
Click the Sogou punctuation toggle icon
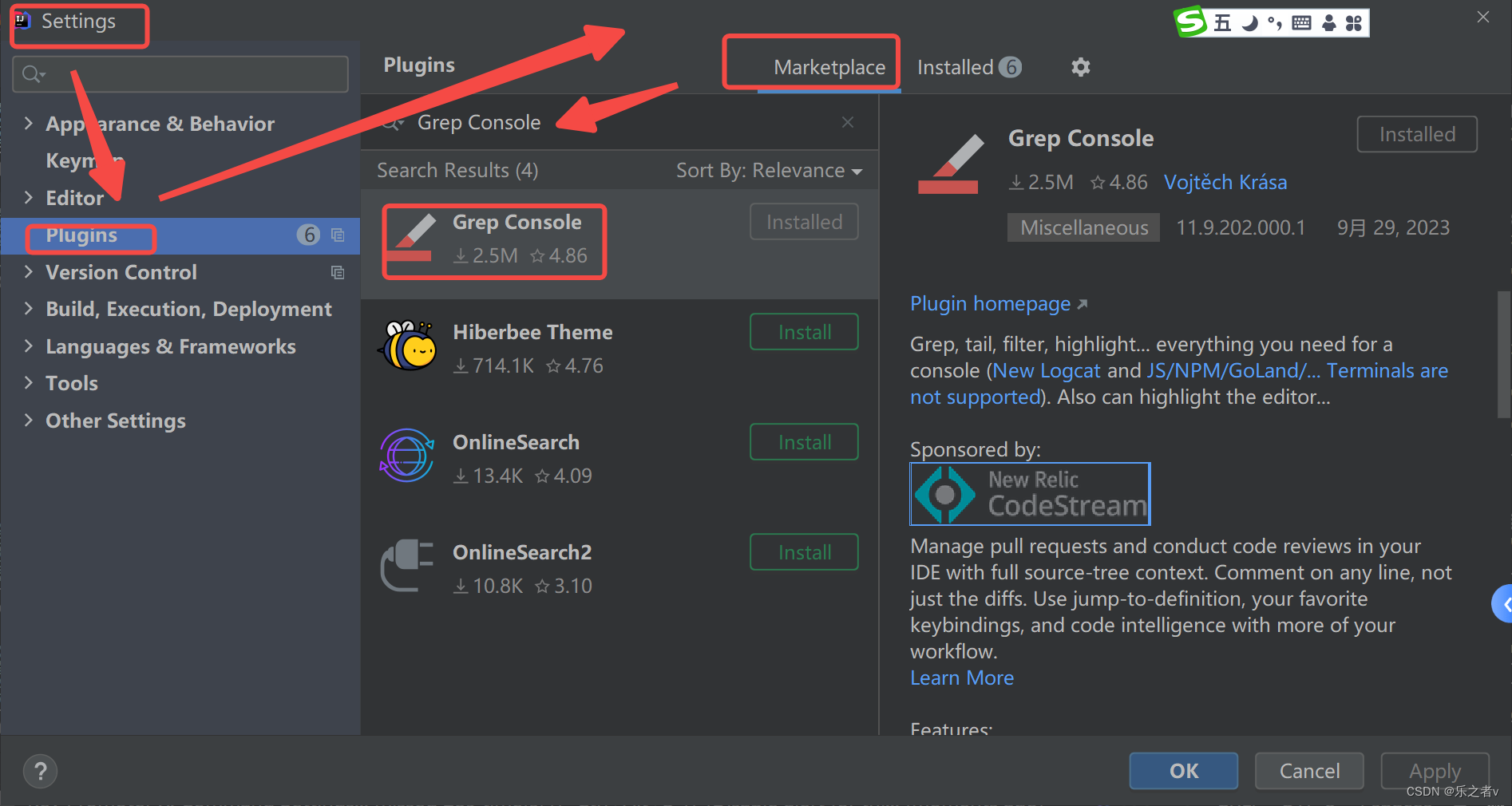(1275, 23)
